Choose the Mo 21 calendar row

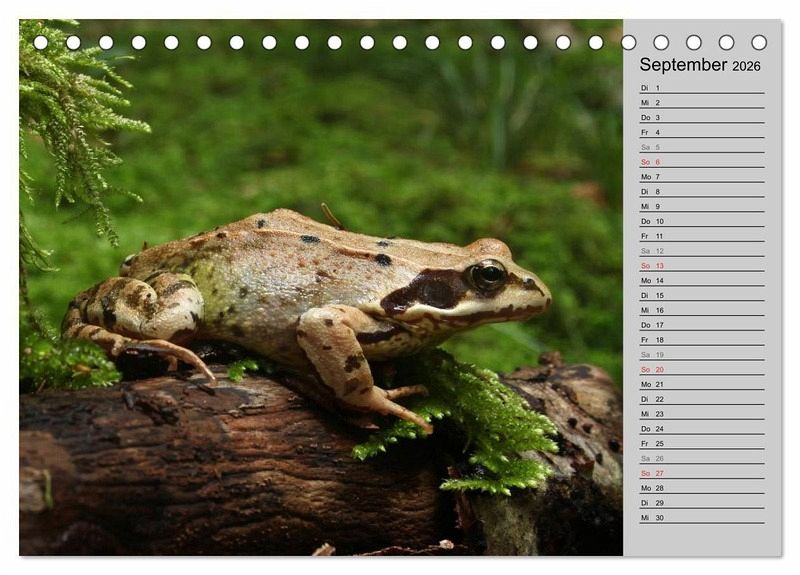coord(701,384)
